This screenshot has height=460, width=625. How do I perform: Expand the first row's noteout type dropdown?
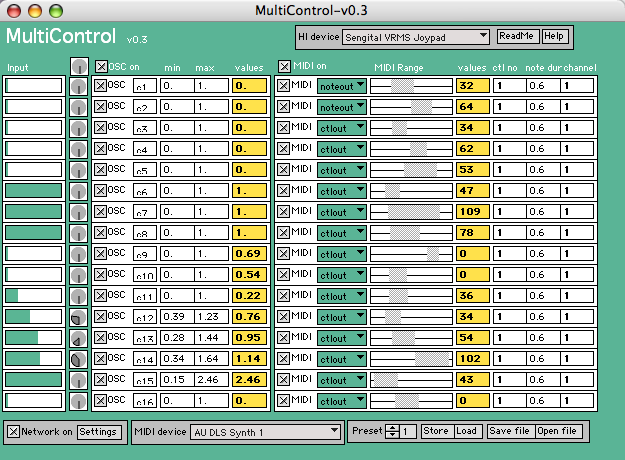click(342, 86)
